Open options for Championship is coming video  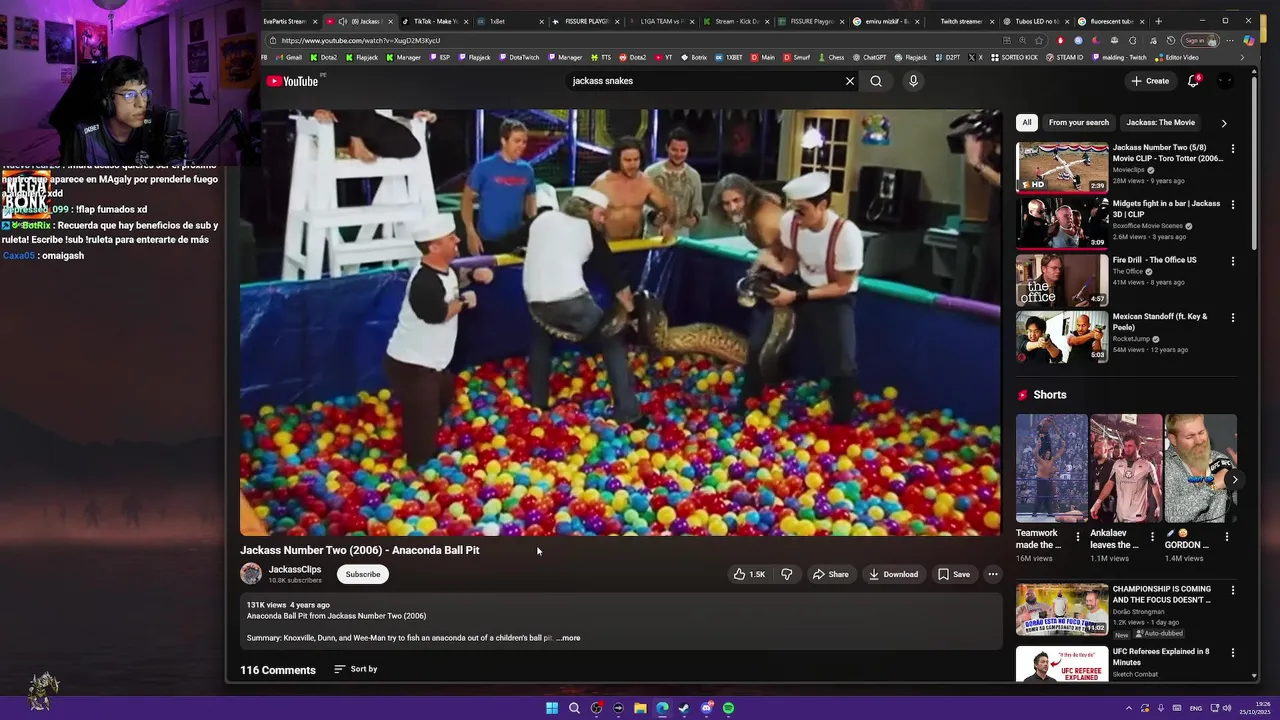[x=1232, y=591]
